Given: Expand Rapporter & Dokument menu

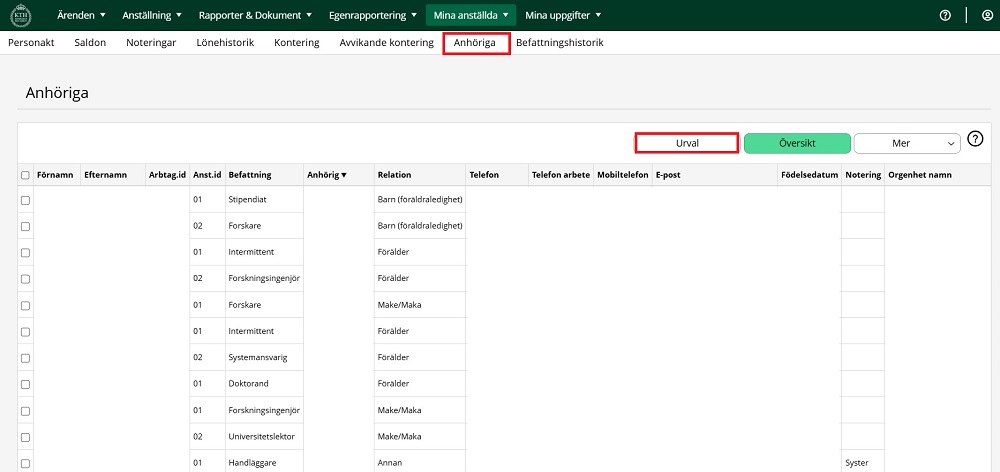Looking at the screenshot, I should pyautogui.click(x=255, y=15).
